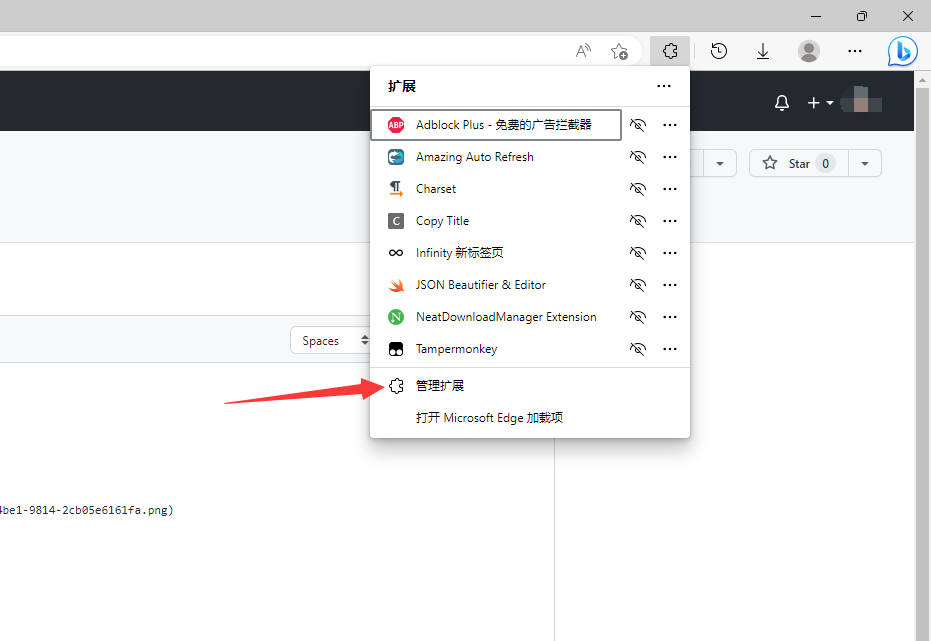The width and height of the screenshot is (931, 641).
Task: Click the Tampermonkey extension icon
Action: coord(396,349)
